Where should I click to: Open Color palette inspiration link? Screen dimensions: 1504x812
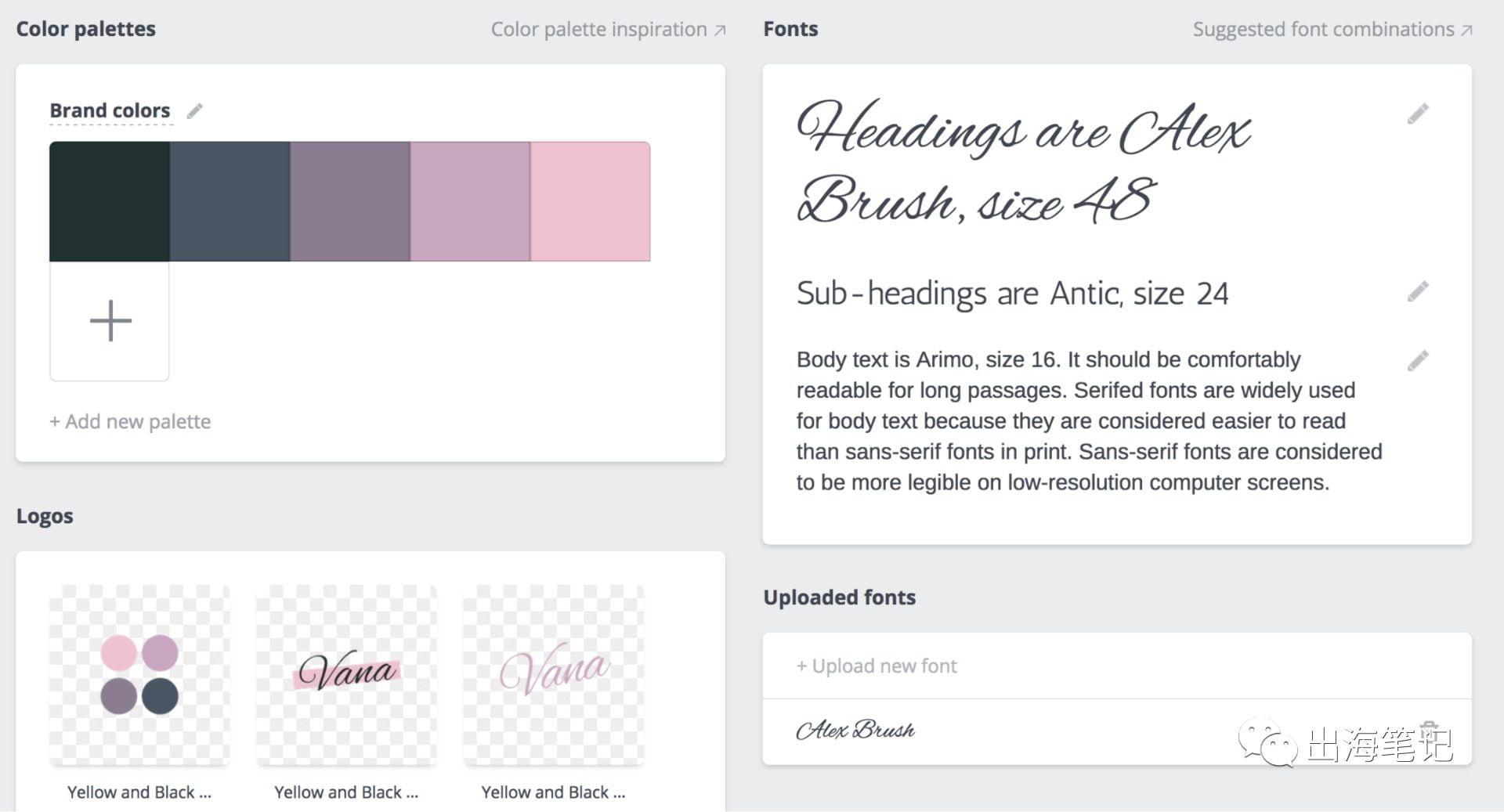point(608,30)
